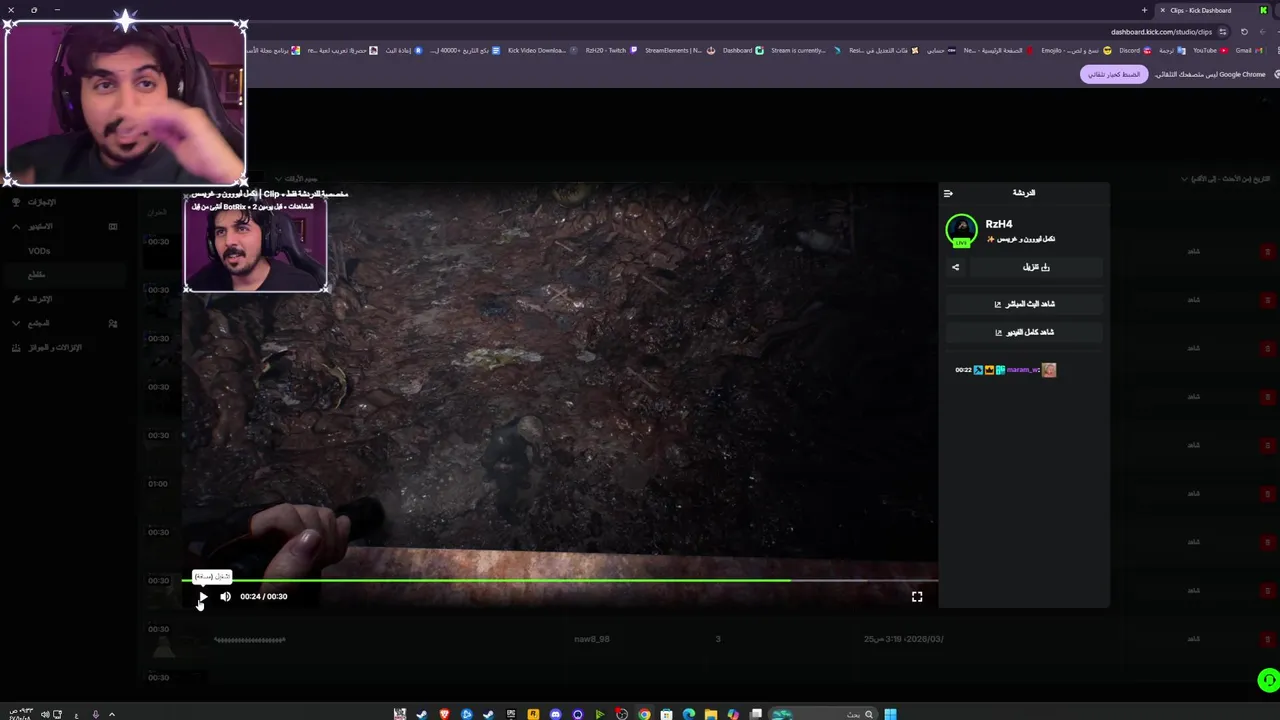Open the clip in fullscreen mode
1280x720 pixels.
coord(917,597)
